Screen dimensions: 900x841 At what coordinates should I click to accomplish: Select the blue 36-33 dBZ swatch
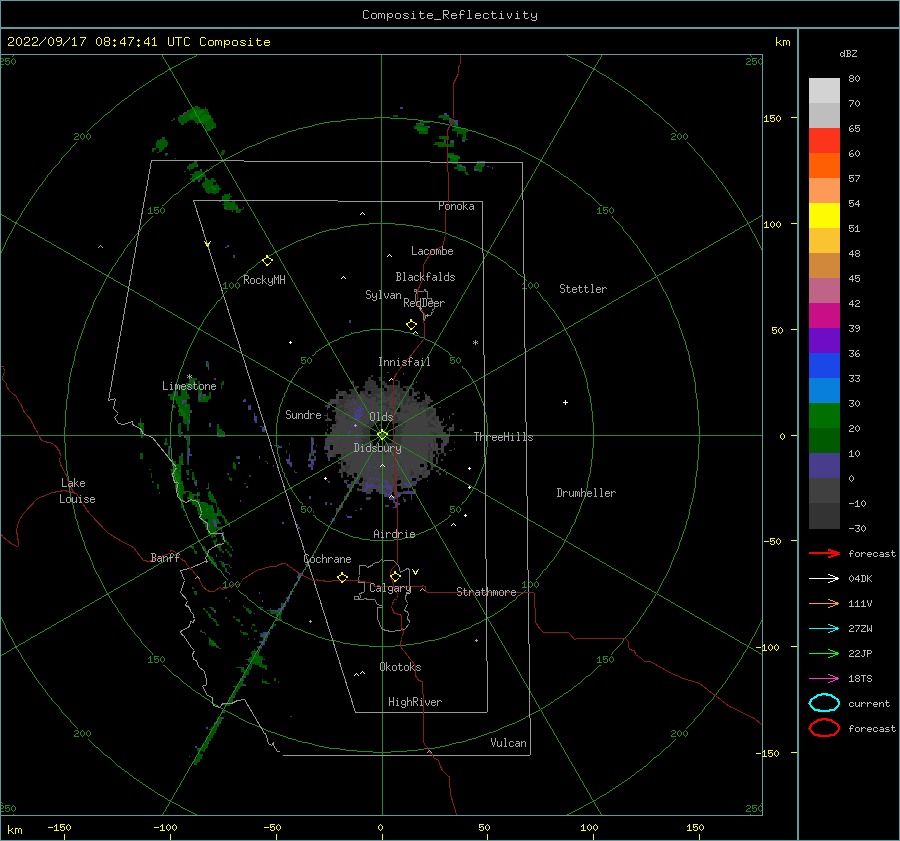click(824, 366)
